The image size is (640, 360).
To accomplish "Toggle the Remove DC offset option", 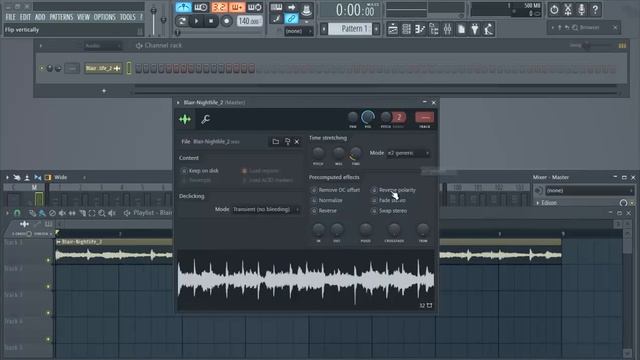I will click(x=336, y=190).
